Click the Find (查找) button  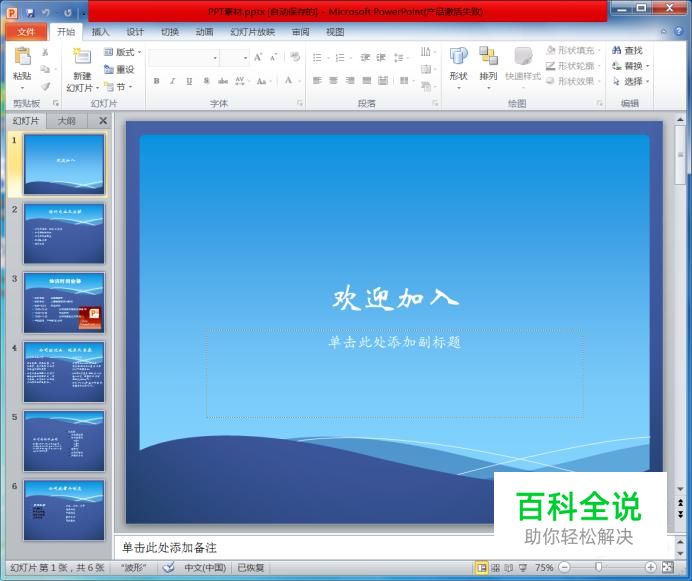pos(627,50)
